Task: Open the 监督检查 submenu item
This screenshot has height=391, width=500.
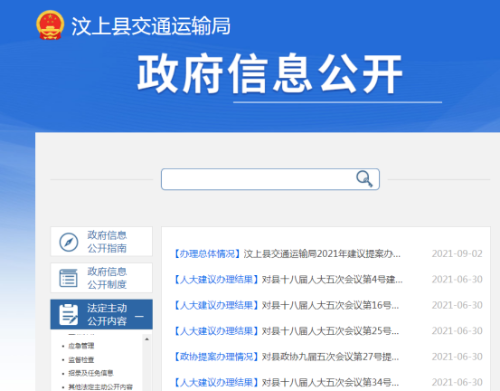Action: pyautogui.click(x=81, y=360)
